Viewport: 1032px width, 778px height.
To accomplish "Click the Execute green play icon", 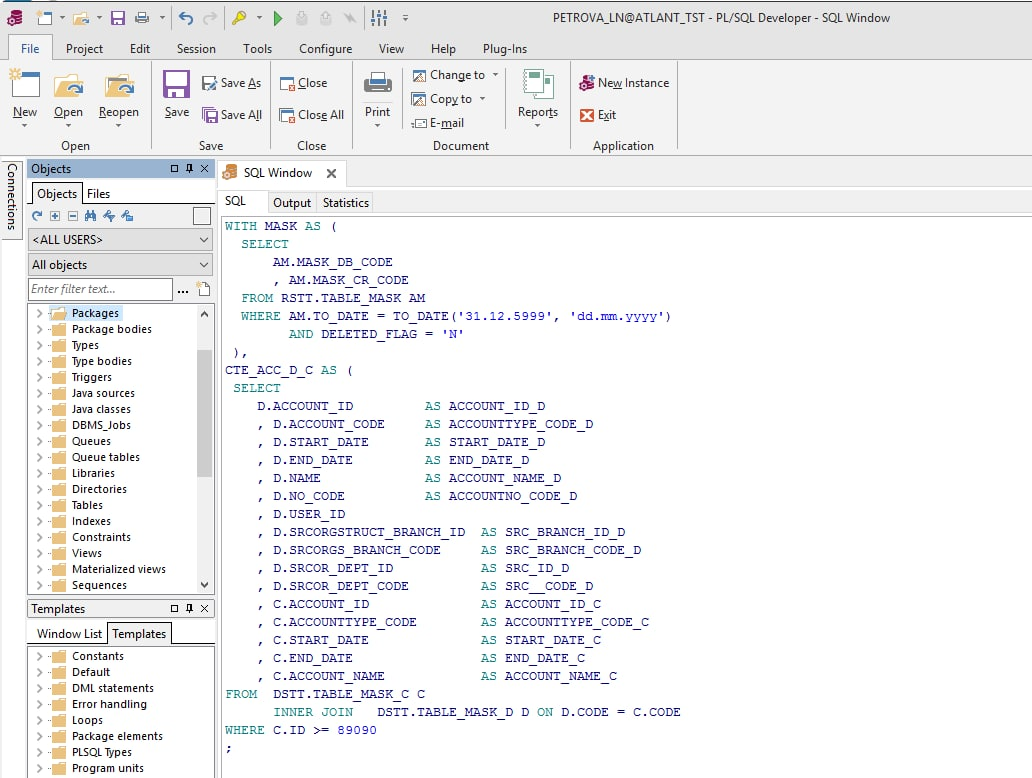I will pos(277,18).
